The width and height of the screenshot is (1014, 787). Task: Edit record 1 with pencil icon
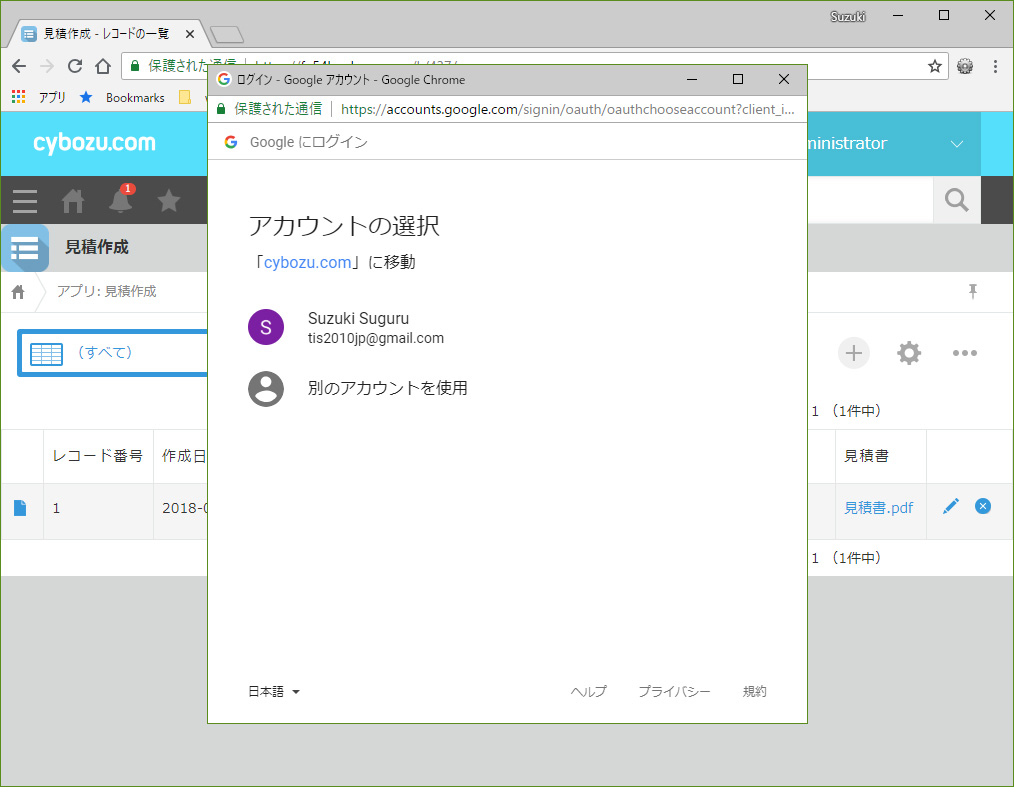tap(951, 506)
